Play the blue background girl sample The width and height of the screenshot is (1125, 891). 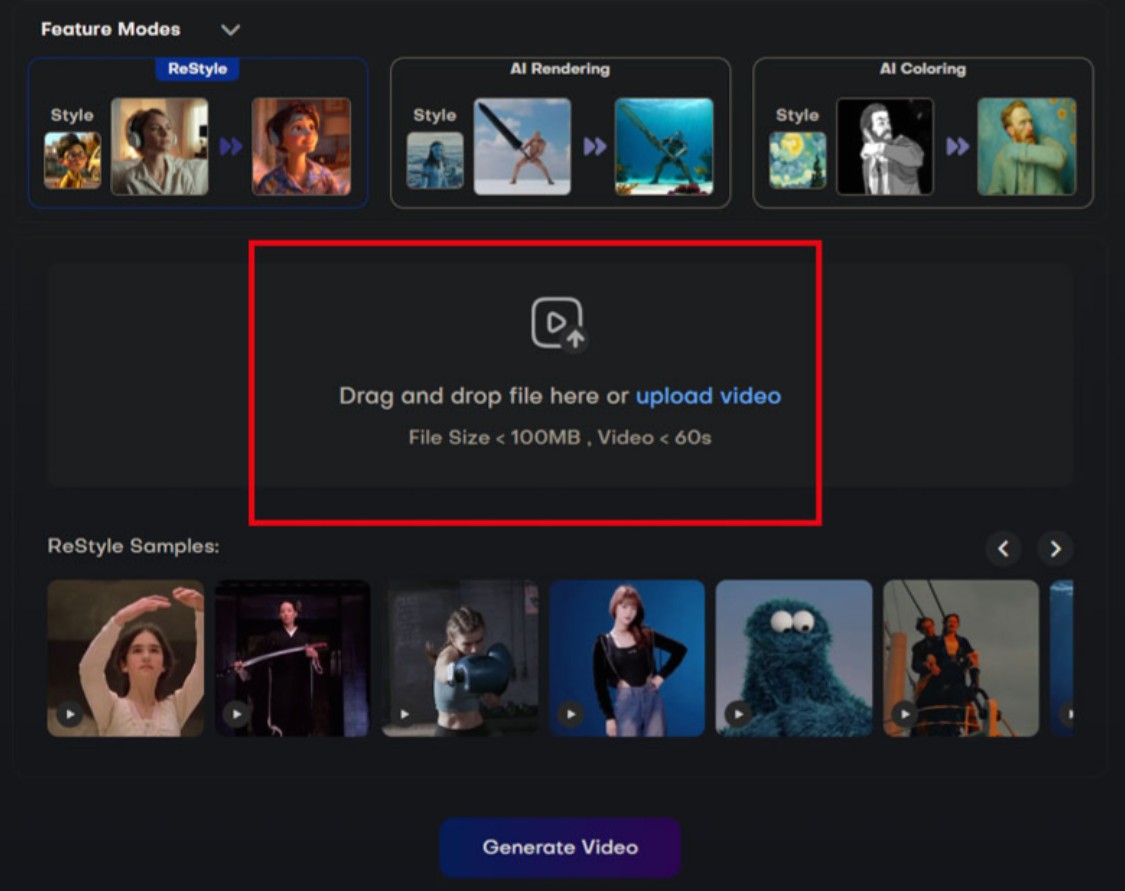click(x=570, y=714)
